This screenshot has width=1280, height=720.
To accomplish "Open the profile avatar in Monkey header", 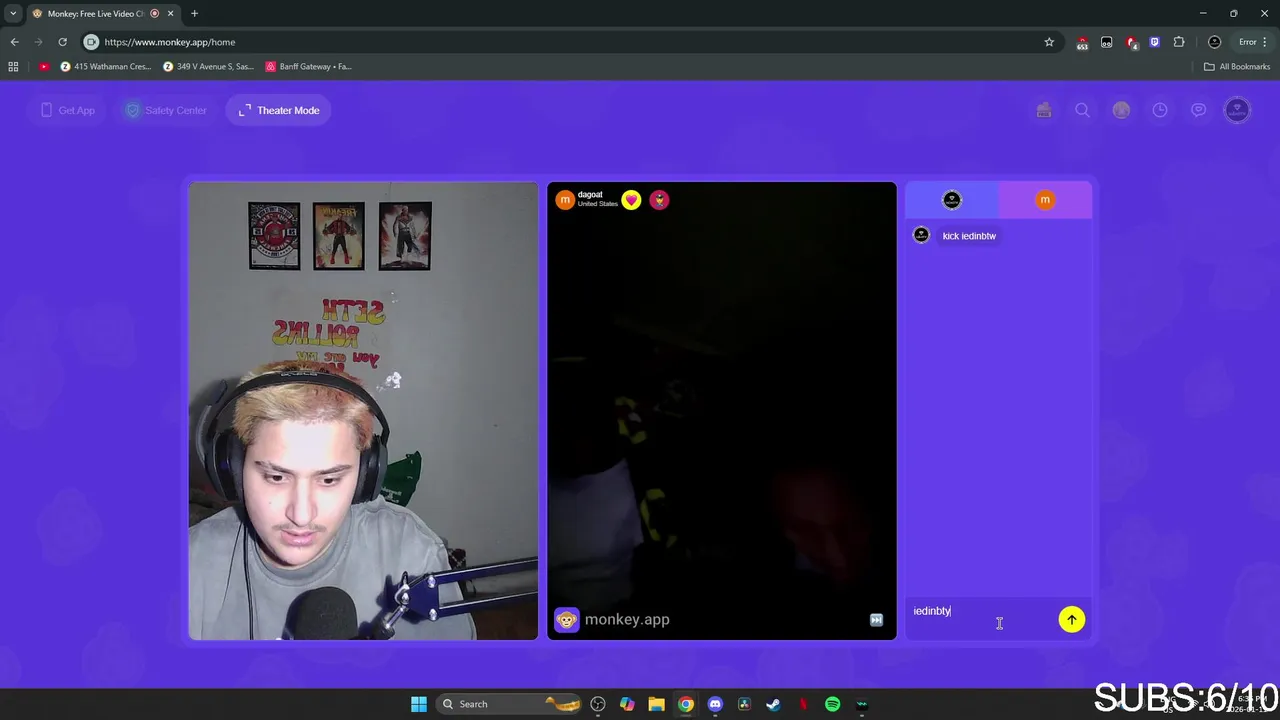I will click(x=1237, y=110).
